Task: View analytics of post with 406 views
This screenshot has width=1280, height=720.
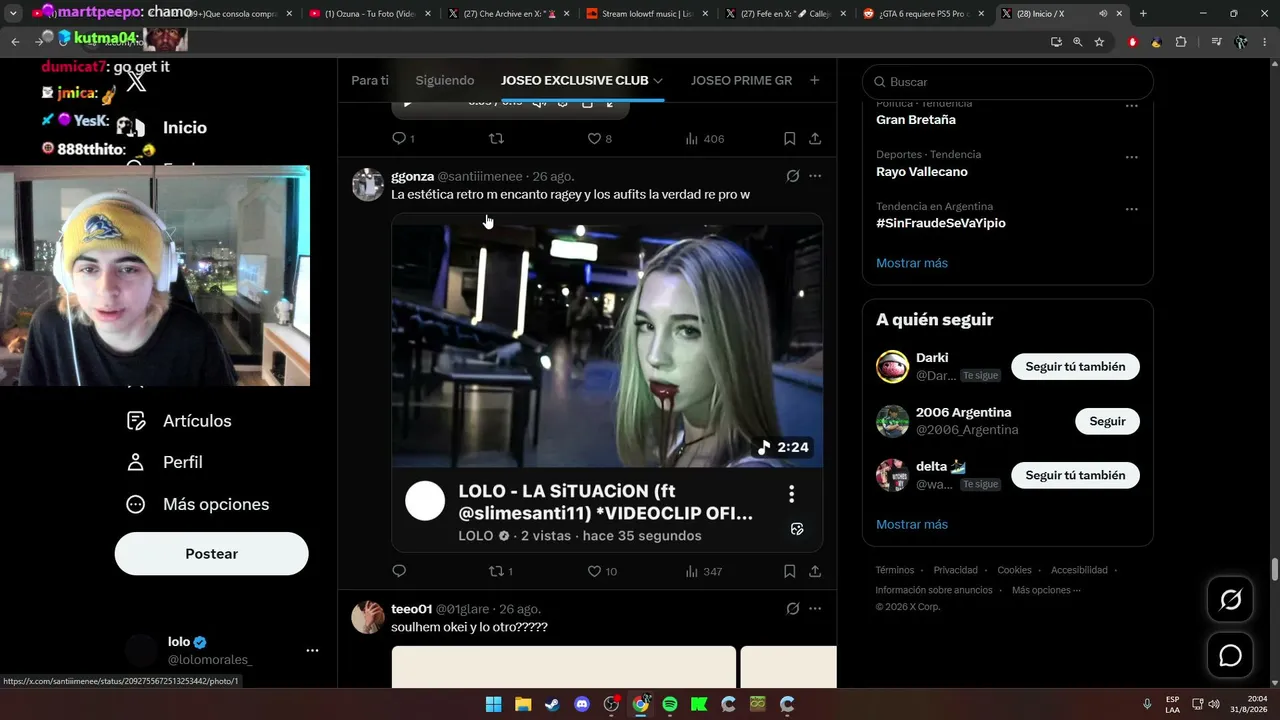Action: pos(705,138)
